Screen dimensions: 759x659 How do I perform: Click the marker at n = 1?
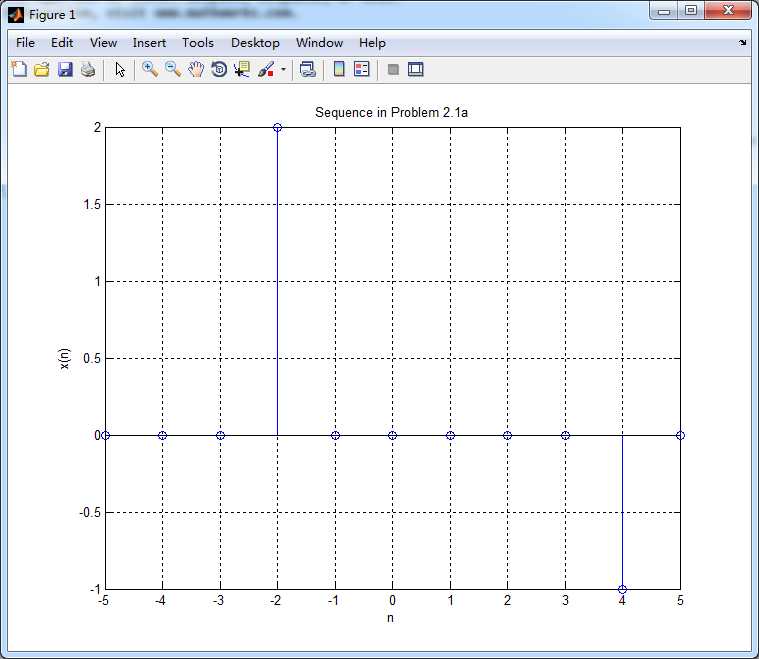450,435
